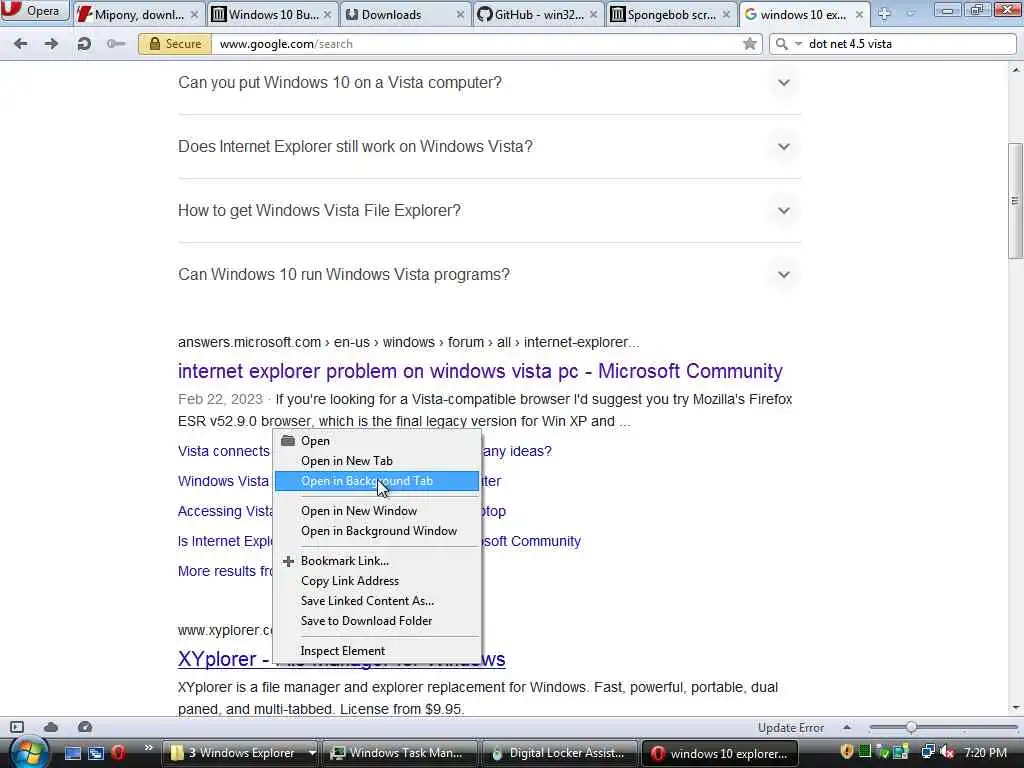
Task: Open the XYplorer result link
Action: 223,659
